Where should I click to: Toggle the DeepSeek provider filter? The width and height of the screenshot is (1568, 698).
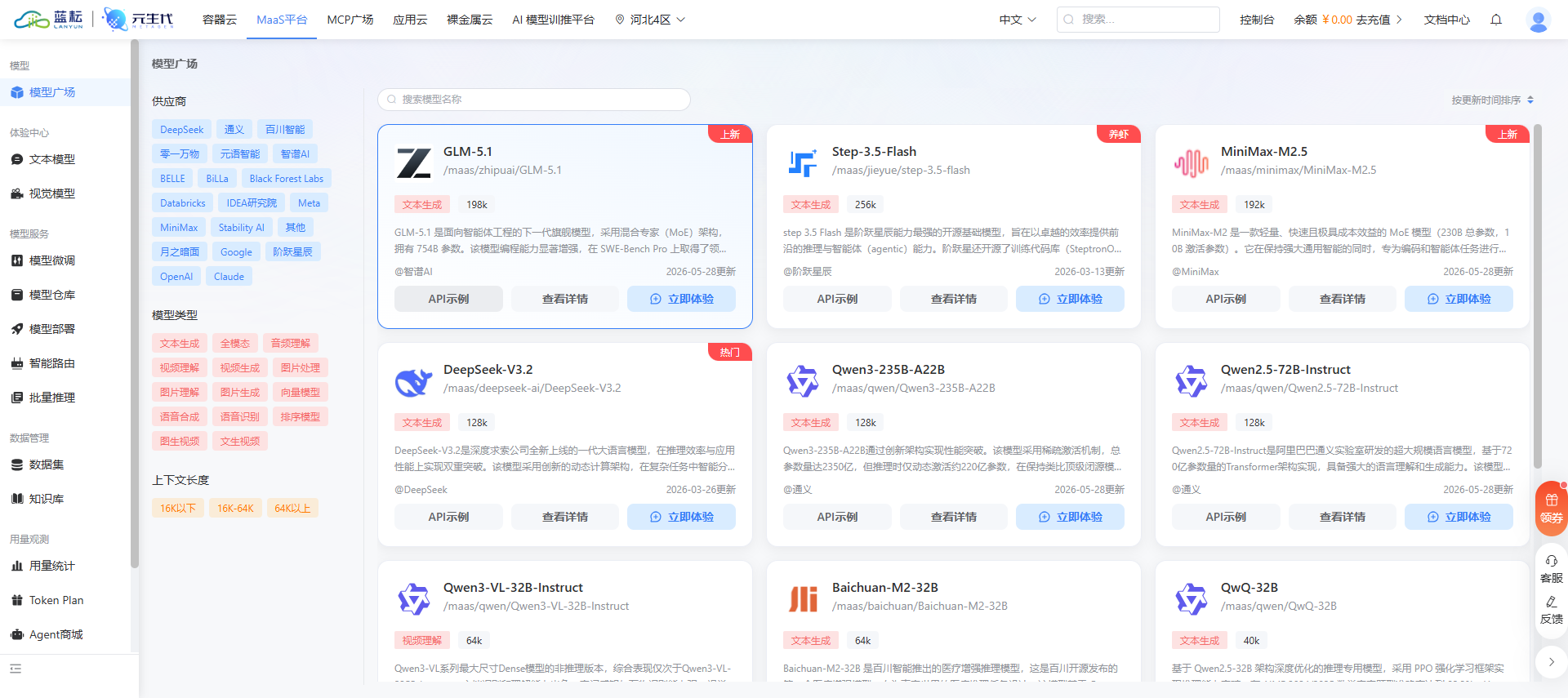click(181, 129)
